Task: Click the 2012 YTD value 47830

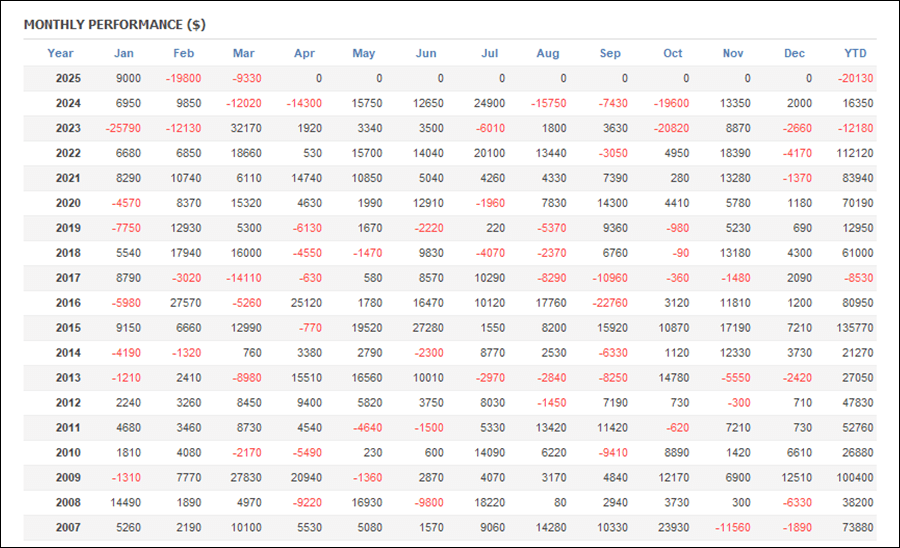Action: [858, 403]
